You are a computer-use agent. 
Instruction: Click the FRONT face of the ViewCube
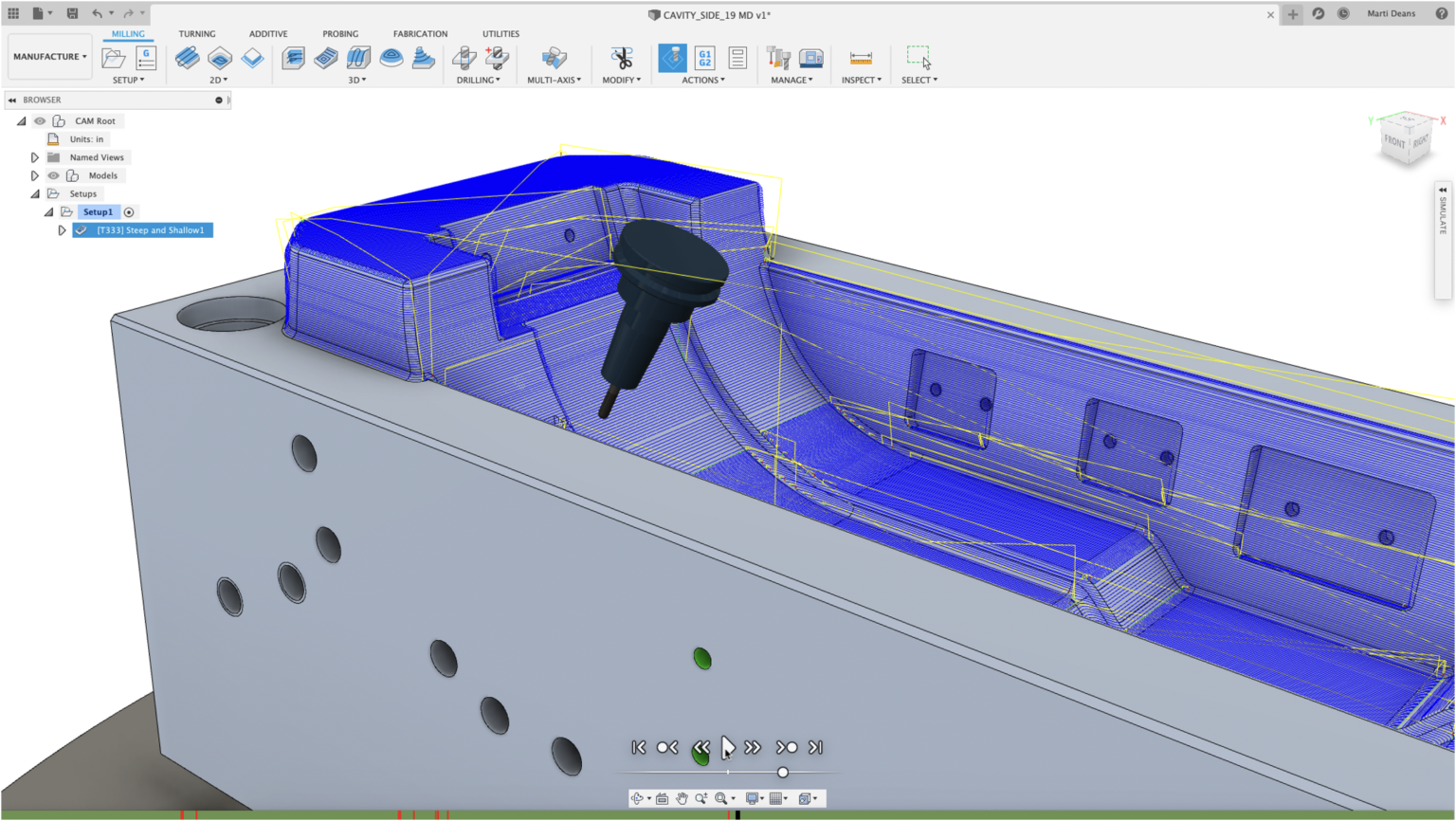pos(1394,141)
